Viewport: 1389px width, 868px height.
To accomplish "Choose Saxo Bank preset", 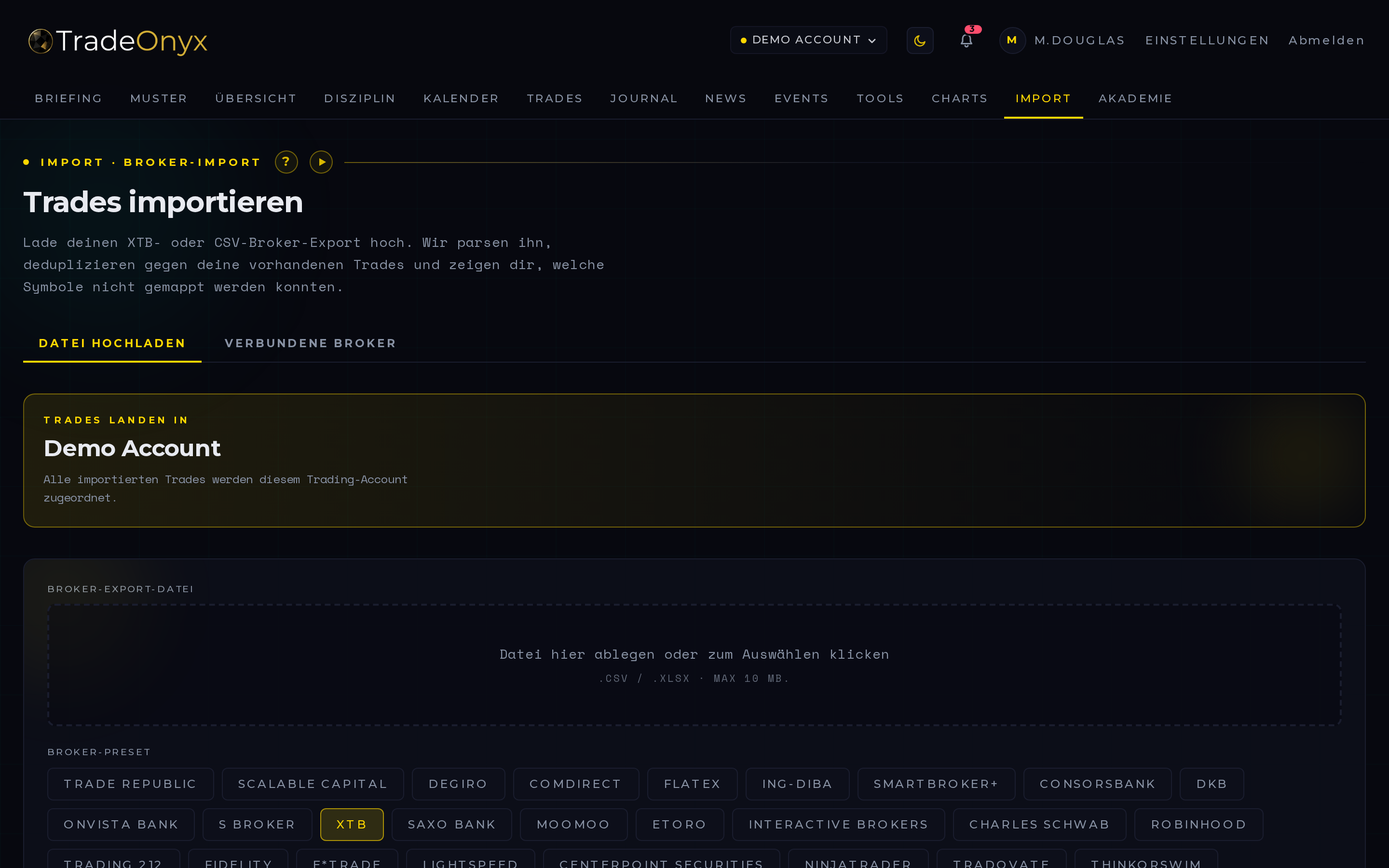I will 452,825.
